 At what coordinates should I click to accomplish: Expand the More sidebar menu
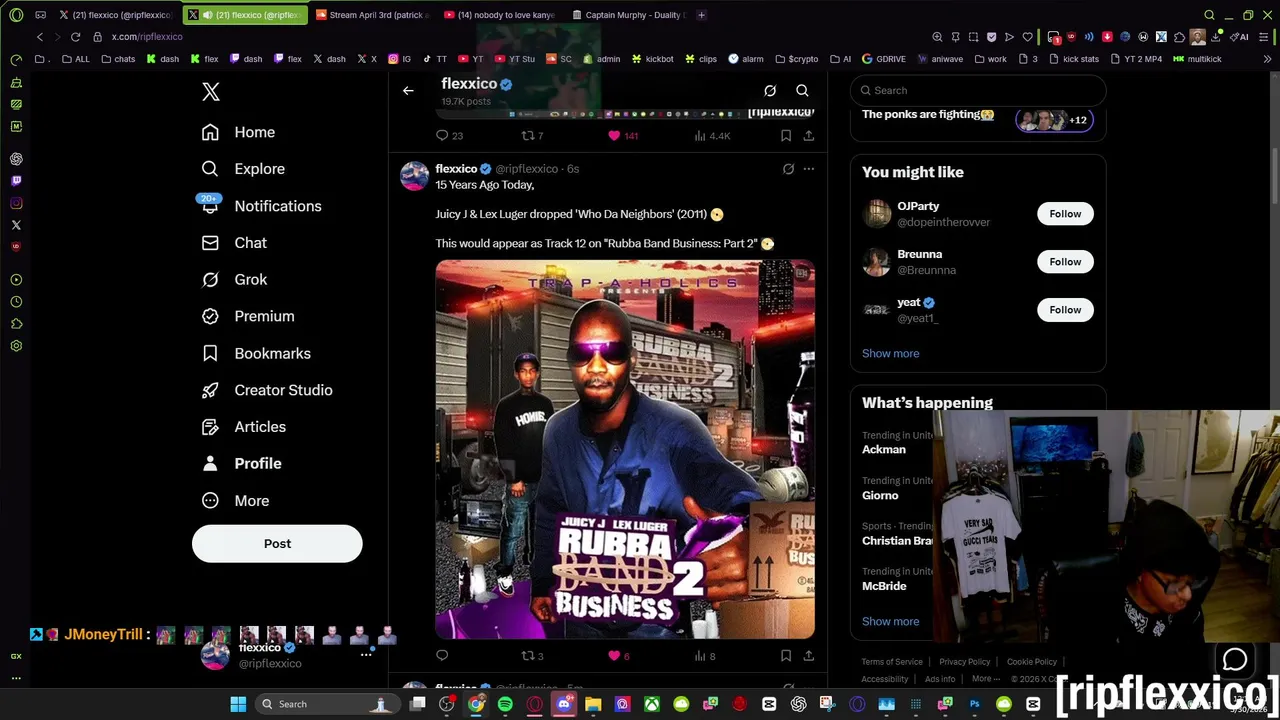click(235, 501)
